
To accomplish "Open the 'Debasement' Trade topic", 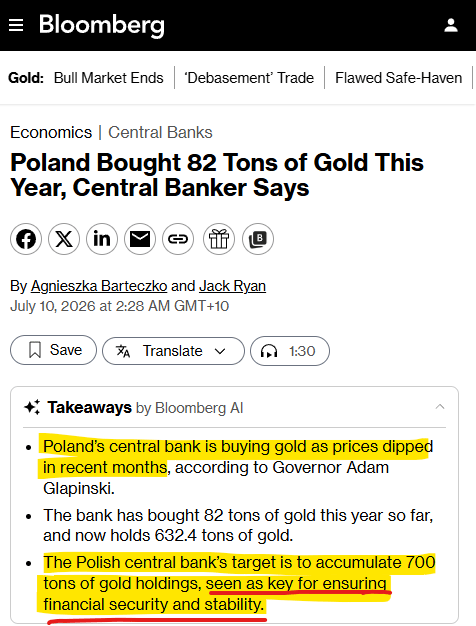I will tap(249, 78).
